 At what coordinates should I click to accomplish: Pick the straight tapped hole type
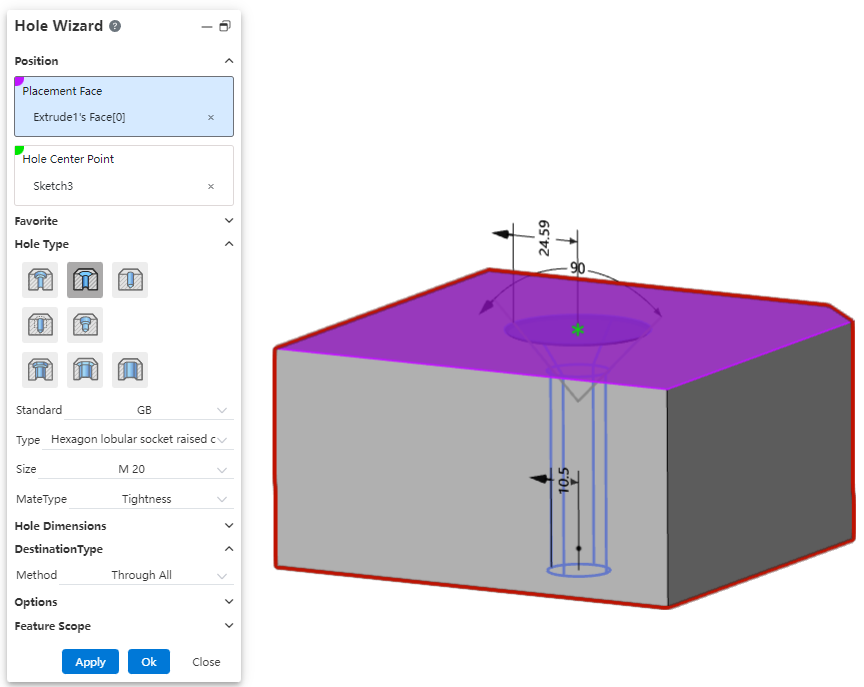(40, 325)
